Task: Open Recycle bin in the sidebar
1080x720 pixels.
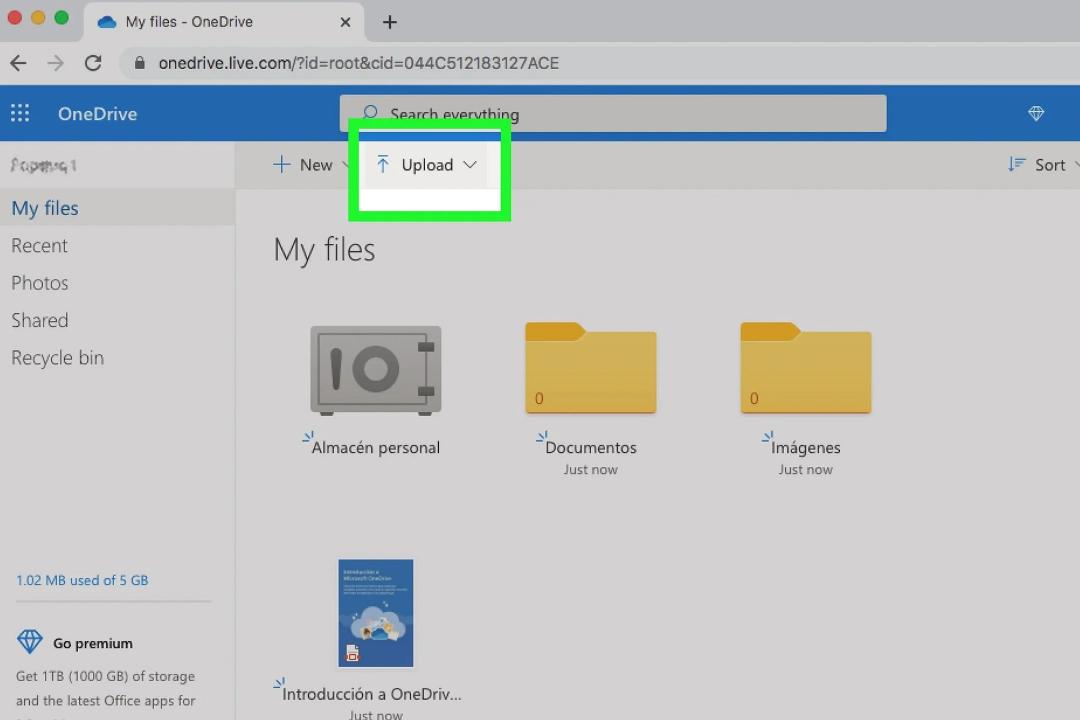Action: tap(58, 358)
